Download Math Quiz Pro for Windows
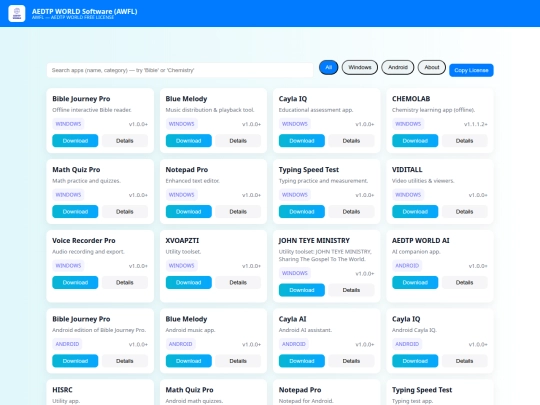This screenshot has width=540, height=405. click(75, 211)
